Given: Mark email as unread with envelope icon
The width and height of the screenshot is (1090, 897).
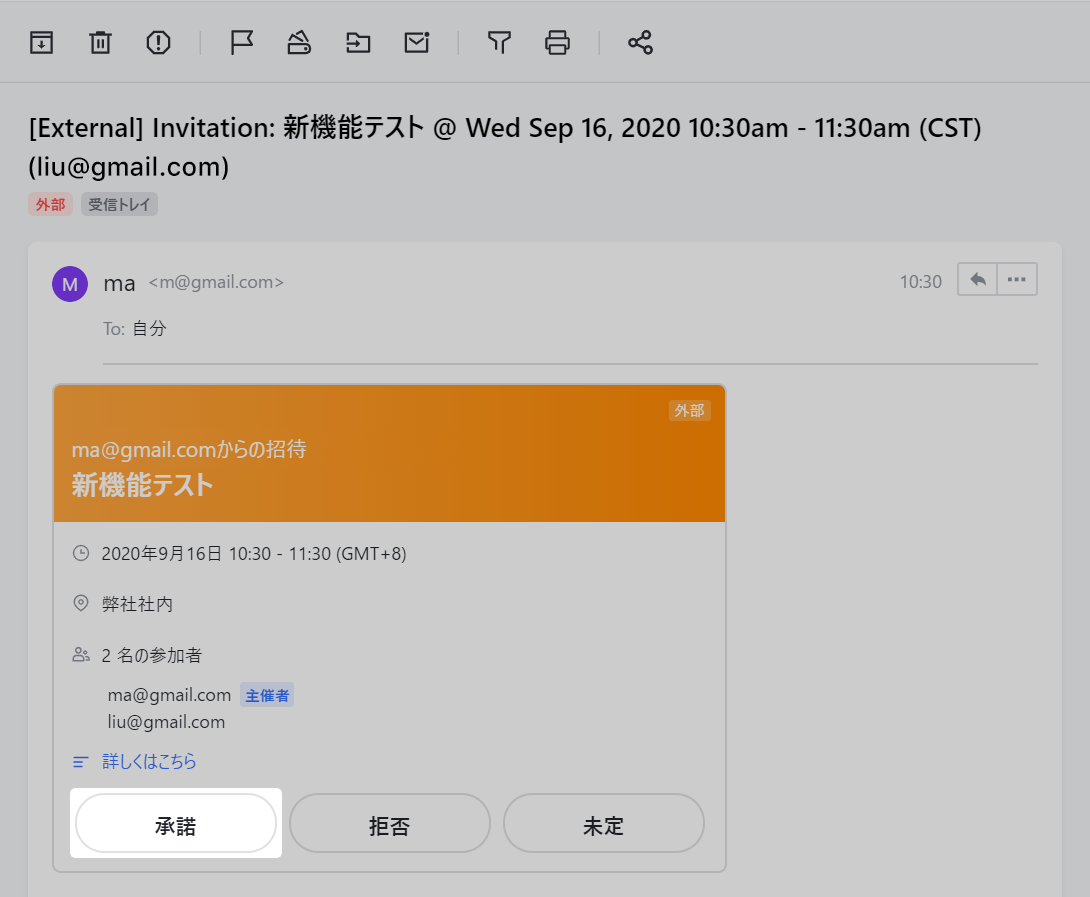Looking at the screenshot, I should (416, 42).
